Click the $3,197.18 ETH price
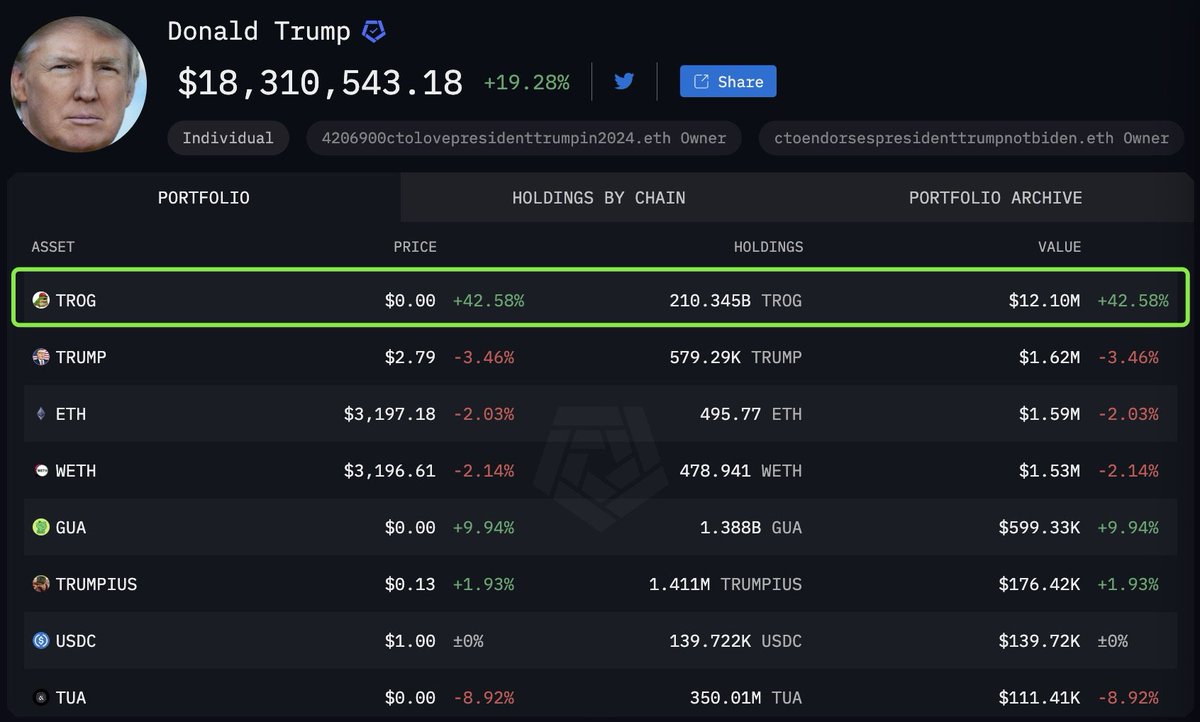This screenshot has width=1200, height=722. click(390, 414)
